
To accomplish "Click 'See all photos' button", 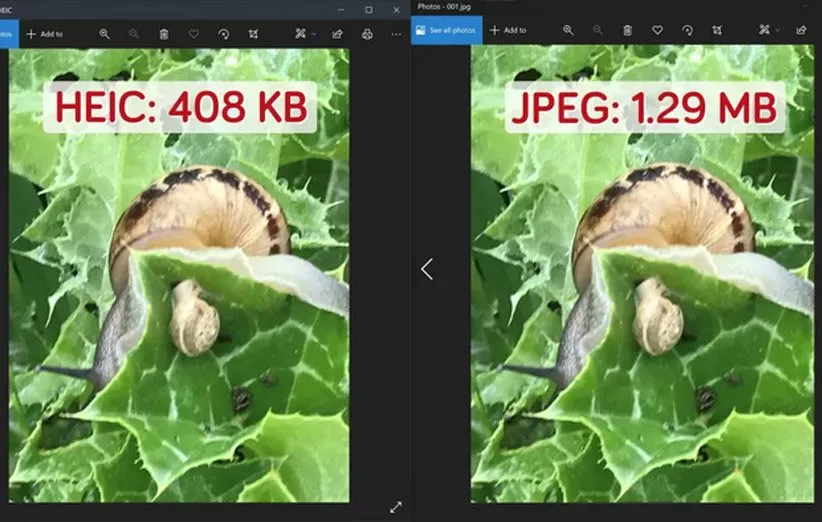I will [x=446, y=30].
